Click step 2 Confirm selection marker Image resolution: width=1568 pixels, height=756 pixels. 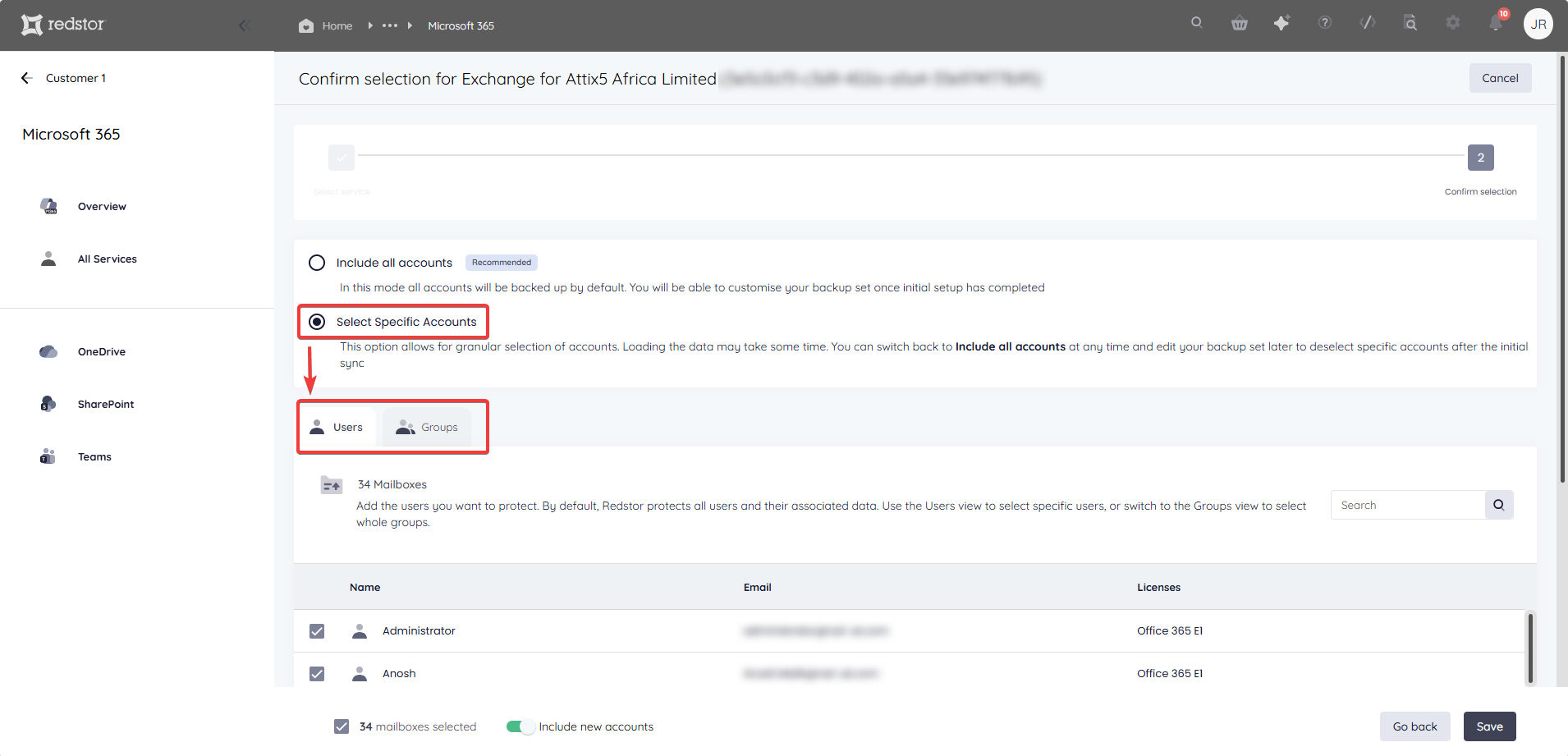(x=1481, y=158)
